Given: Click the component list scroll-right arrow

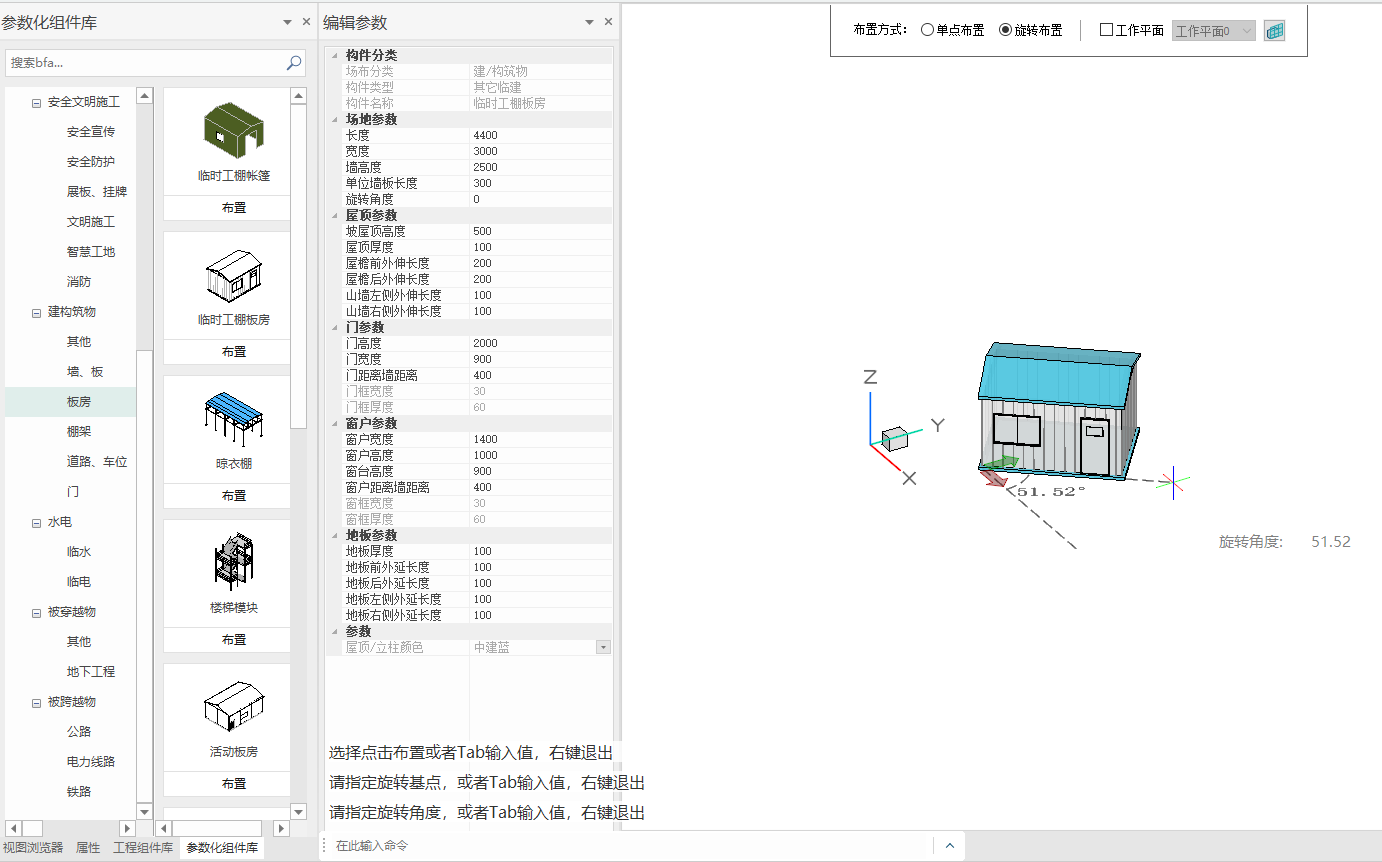Looking at the screenshot, I should [281, 828].
